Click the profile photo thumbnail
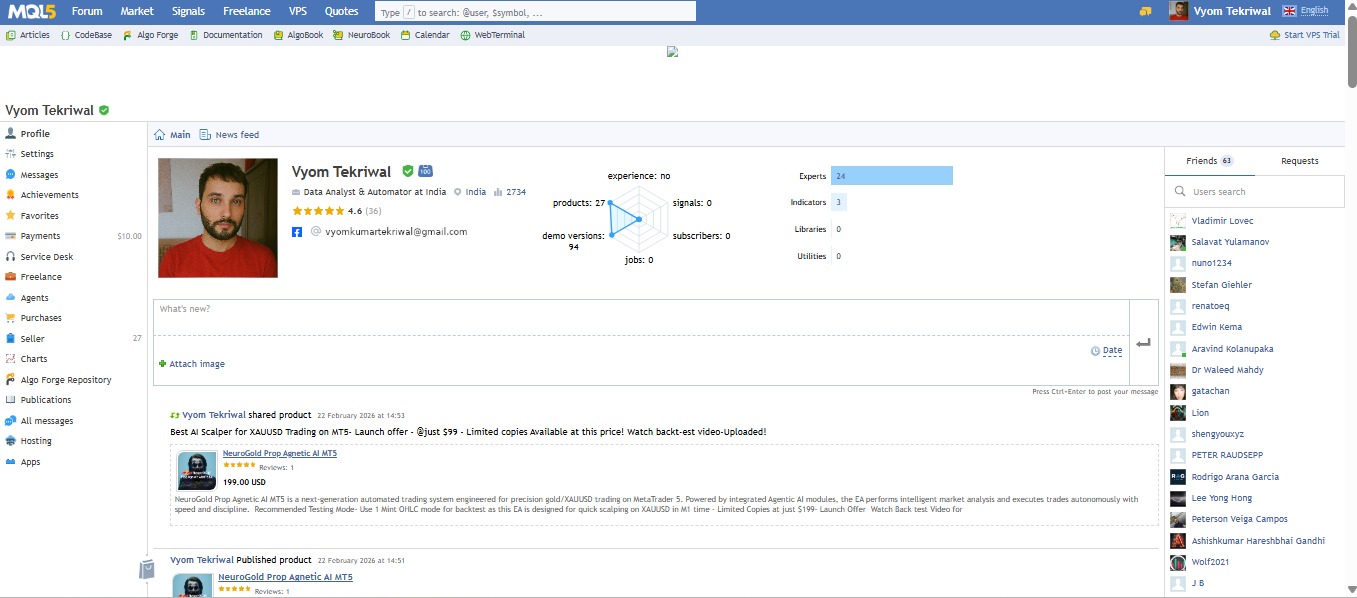Screen dimensions: 1357x598 point(218,218)
